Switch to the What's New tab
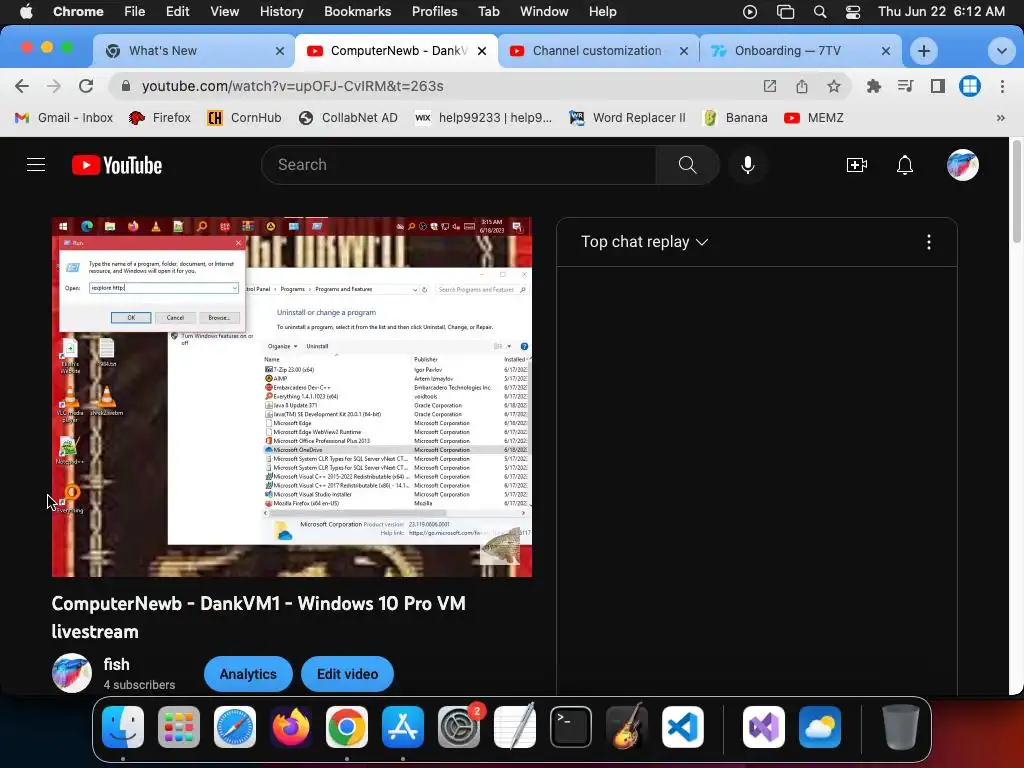Viewport: 1024px width, 768px height. pos(193,51)
